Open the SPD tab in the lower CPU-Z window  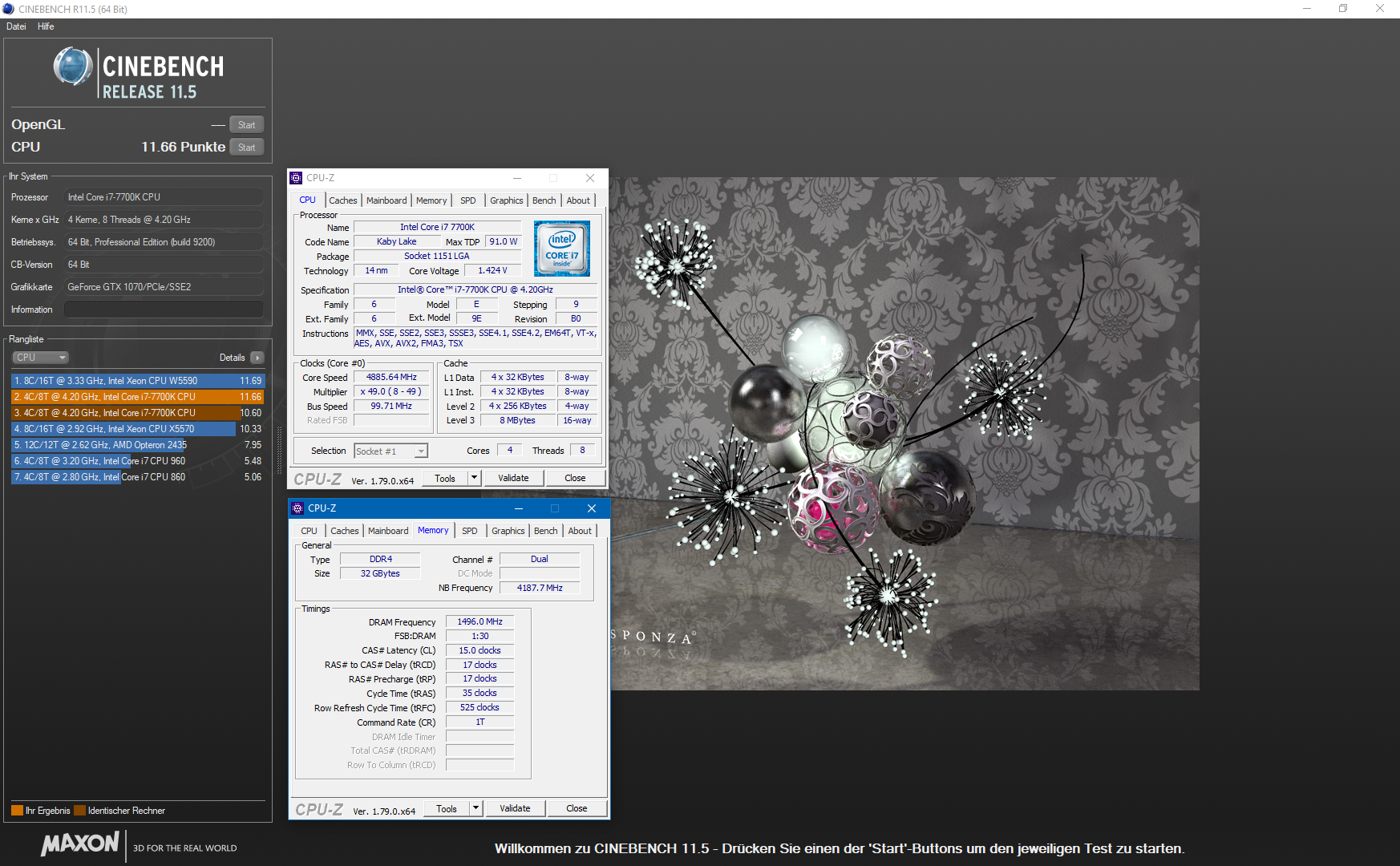point(470,531)
